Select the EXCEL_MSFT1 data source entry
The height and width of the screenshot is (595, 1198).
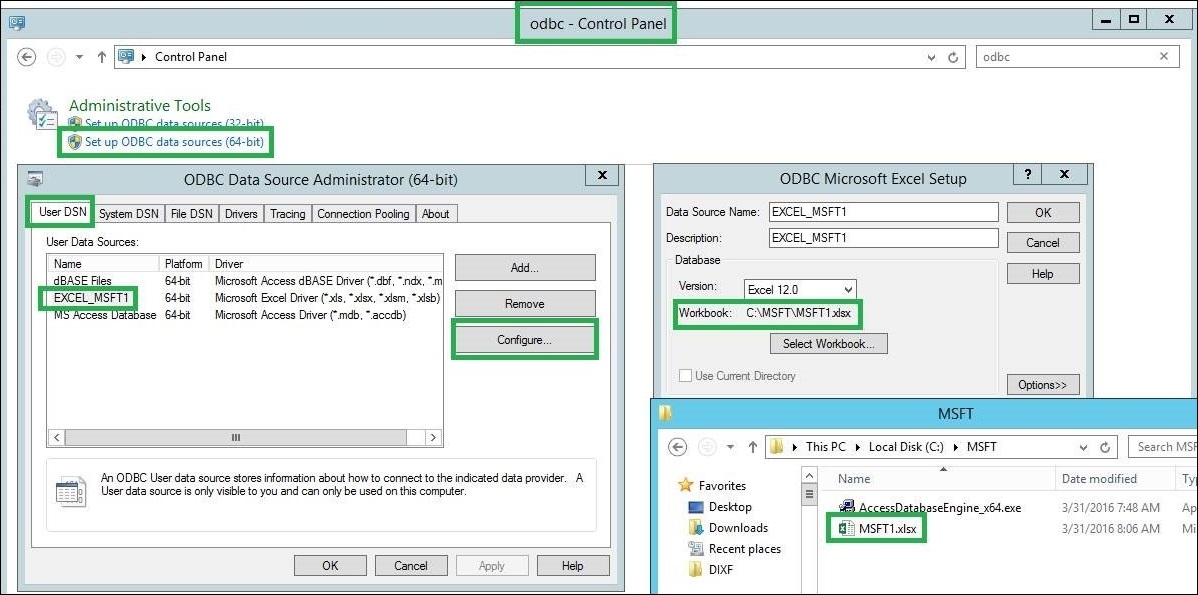click(89, 298)
